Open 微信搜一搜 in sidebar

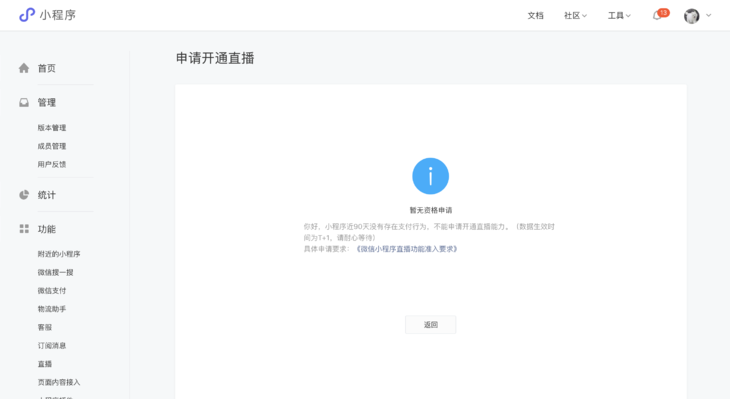[55, 272]
